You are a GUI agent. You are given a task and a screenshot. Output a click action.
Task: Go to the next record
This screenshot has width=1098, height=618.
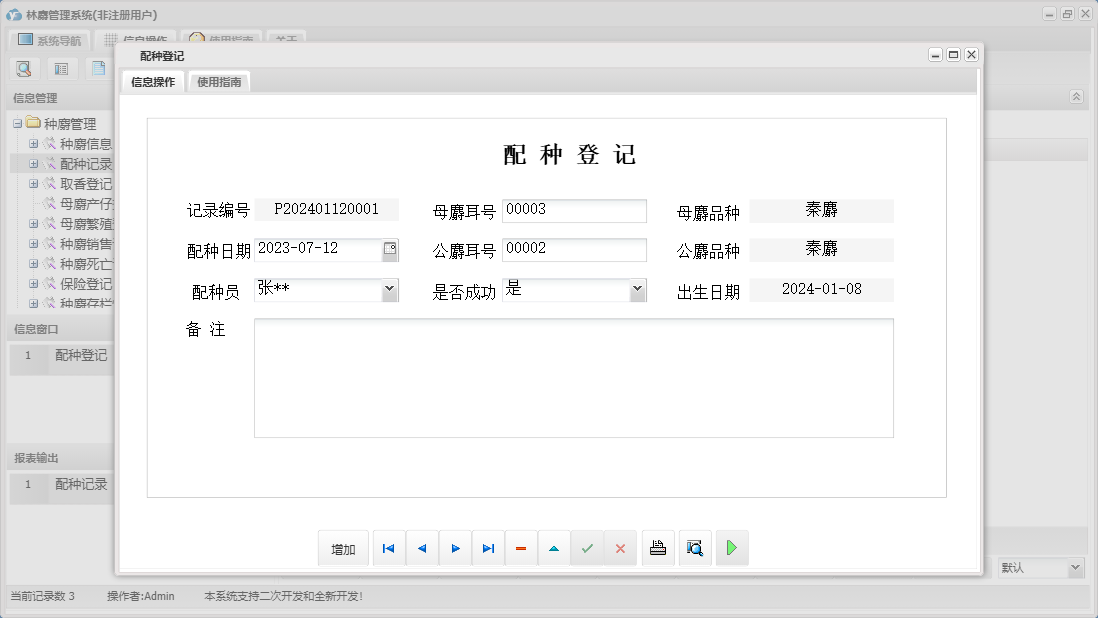point(455,548)
